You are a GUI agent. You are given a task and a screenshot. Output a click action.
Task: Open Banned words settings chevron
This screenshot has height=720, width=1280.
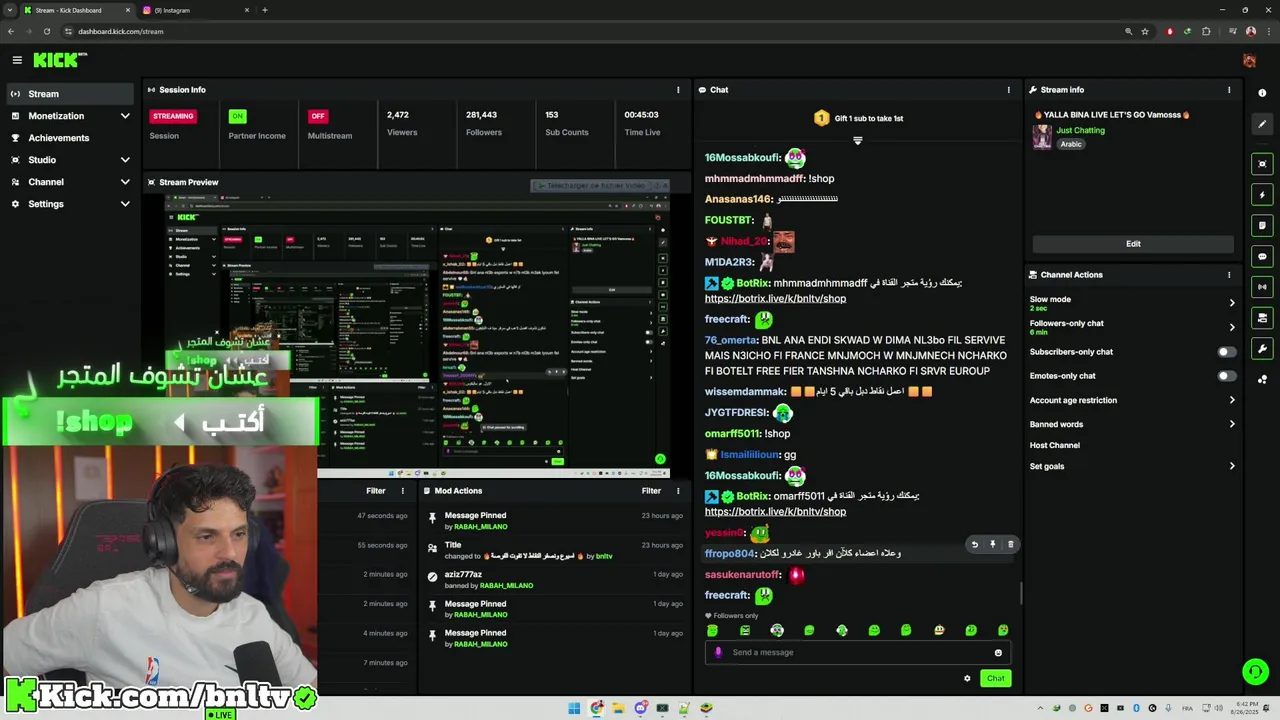1231,424
